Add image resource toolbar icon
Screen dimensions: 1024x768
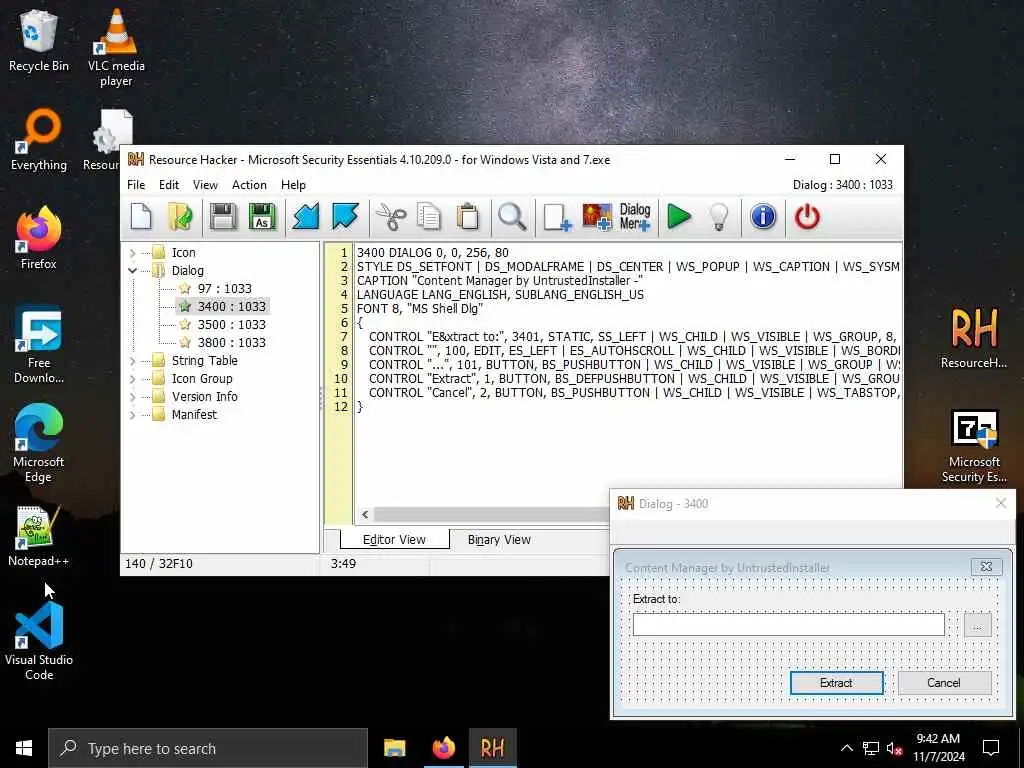(597, 217)
